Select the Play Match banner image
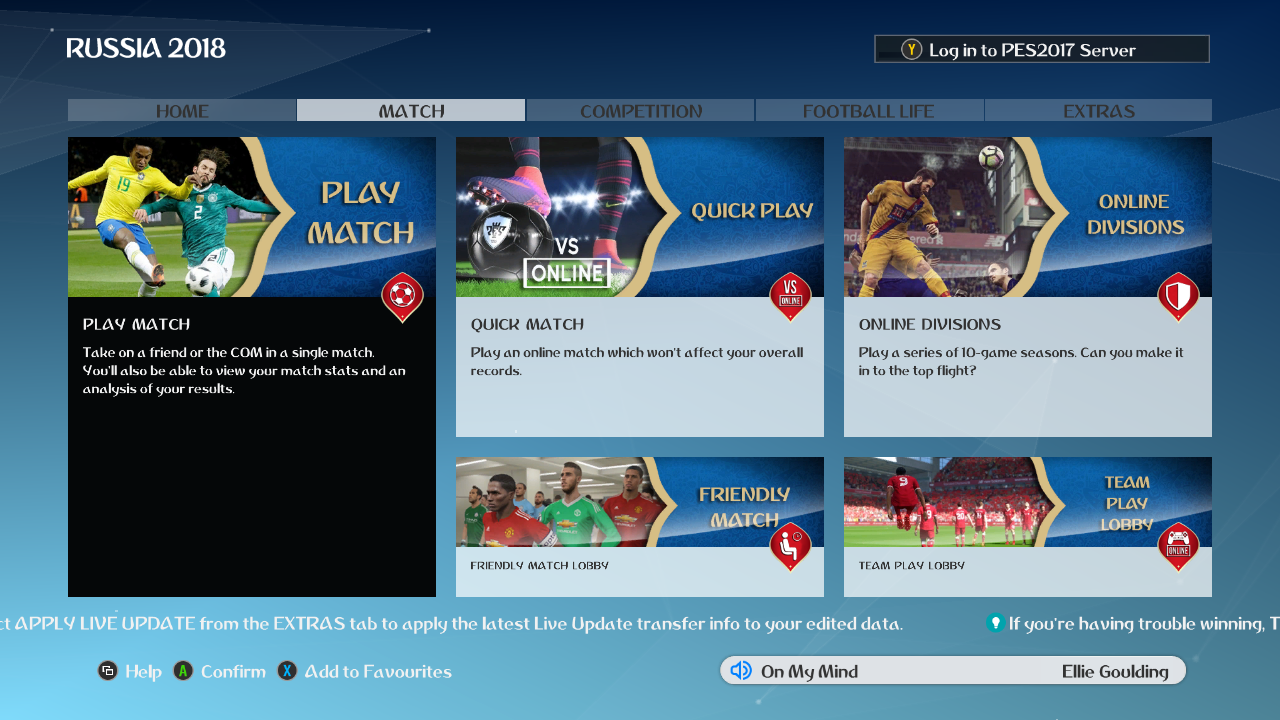Image resolution: width=1280 pixels, height=720 pixels. tap(252, 217)
